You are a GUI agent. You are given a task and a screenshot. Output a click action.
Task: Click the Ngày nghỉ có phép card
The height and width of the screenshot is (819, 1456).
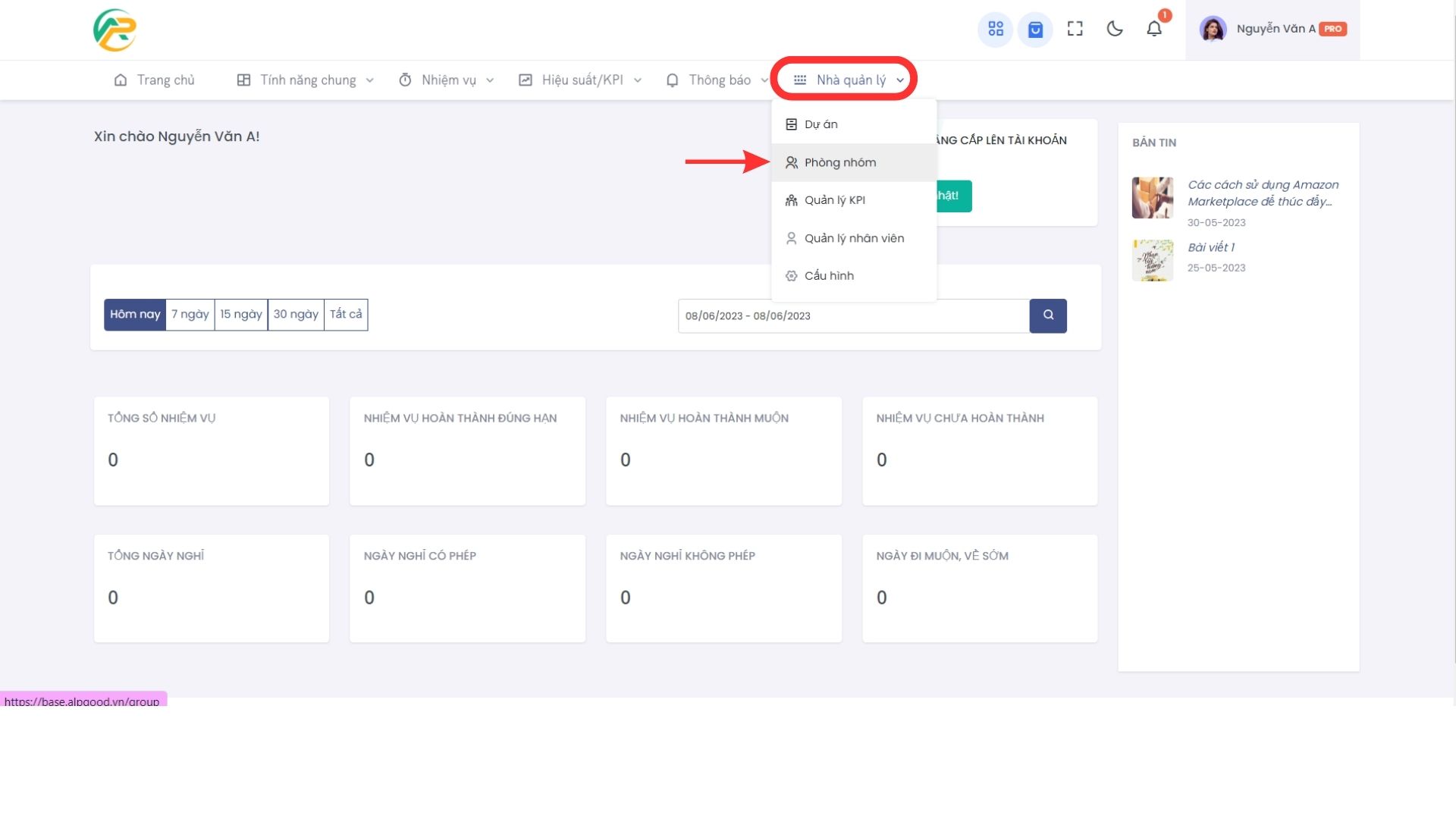467,588
